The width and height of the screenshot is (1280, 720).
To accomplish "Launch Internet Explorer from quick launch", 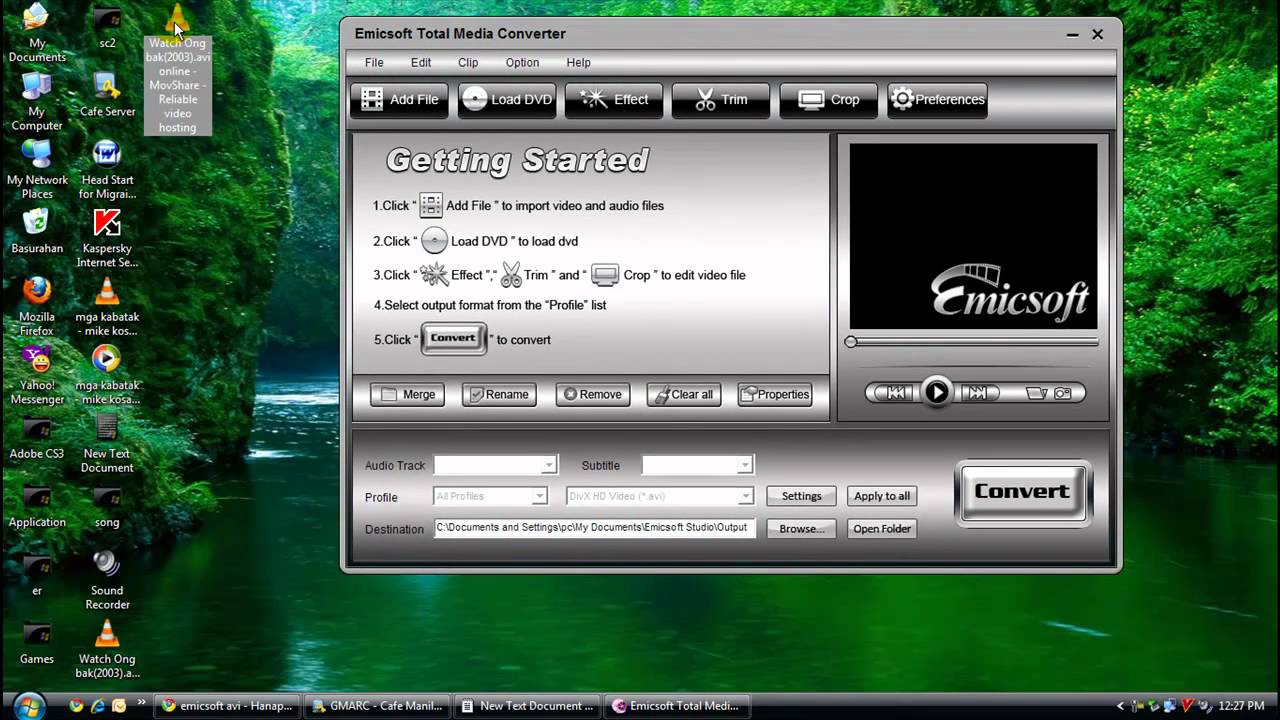I will tap(98, 705).
